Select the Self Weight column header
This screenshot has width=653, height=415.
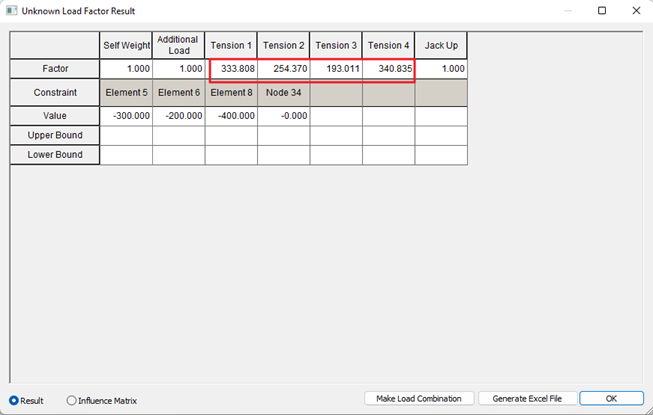pos(126,45)
